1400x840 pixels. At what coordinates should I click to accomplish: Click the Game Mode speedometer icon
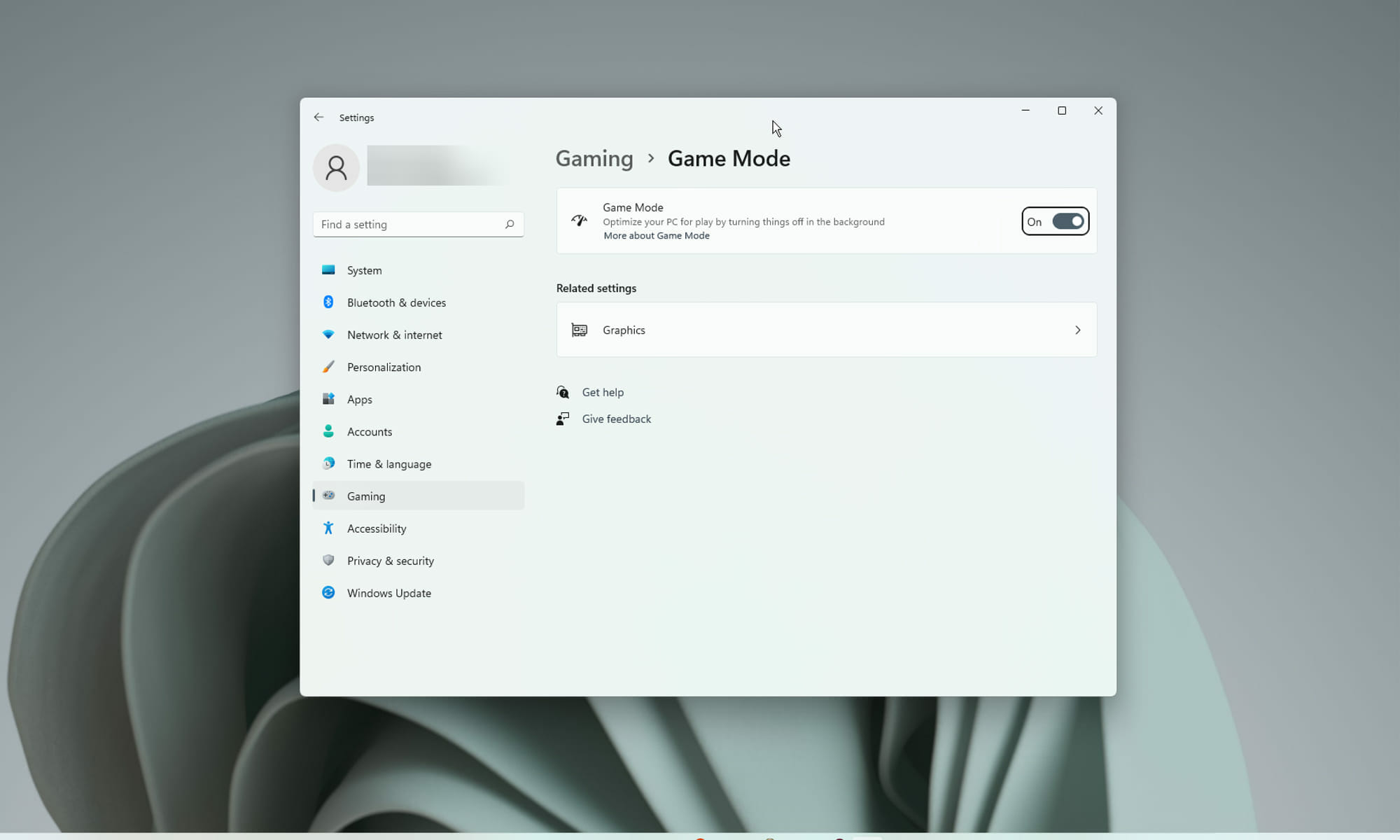(x=579, y=220)
